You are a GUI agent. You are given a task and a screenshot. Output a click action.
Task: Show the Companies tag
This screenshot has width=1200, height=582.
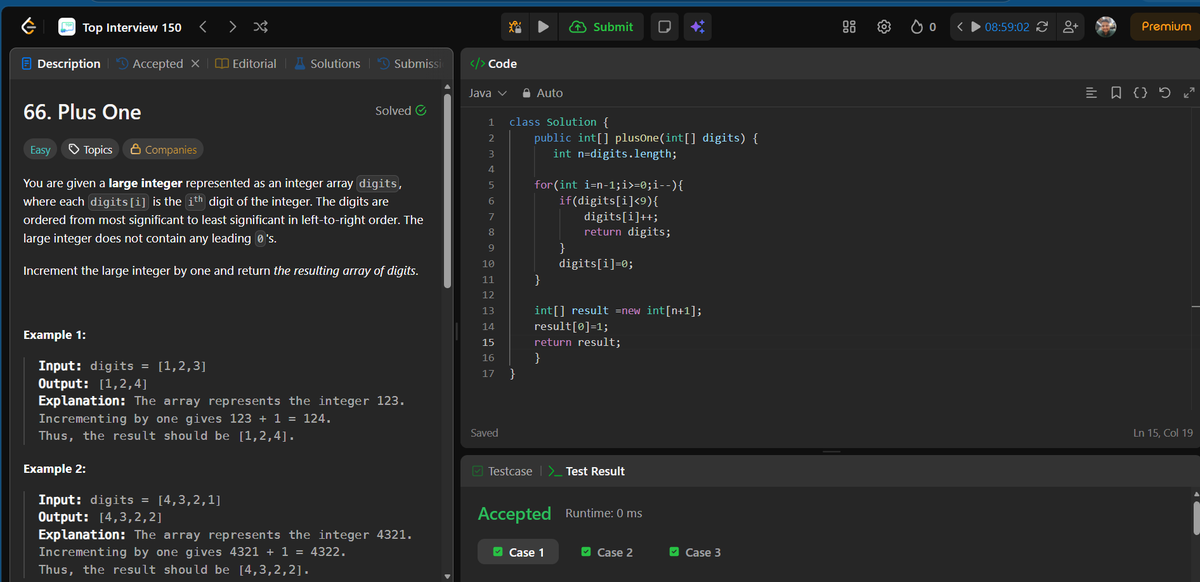tap(163, 150)
